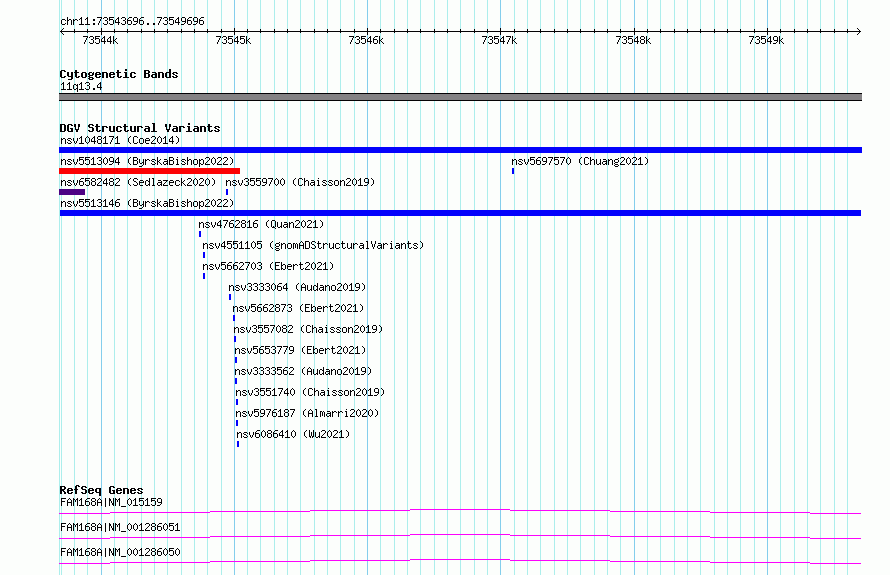Click the 11q13.4 band label
Viewport: 890px width, 575px height.
coord(81,86)
